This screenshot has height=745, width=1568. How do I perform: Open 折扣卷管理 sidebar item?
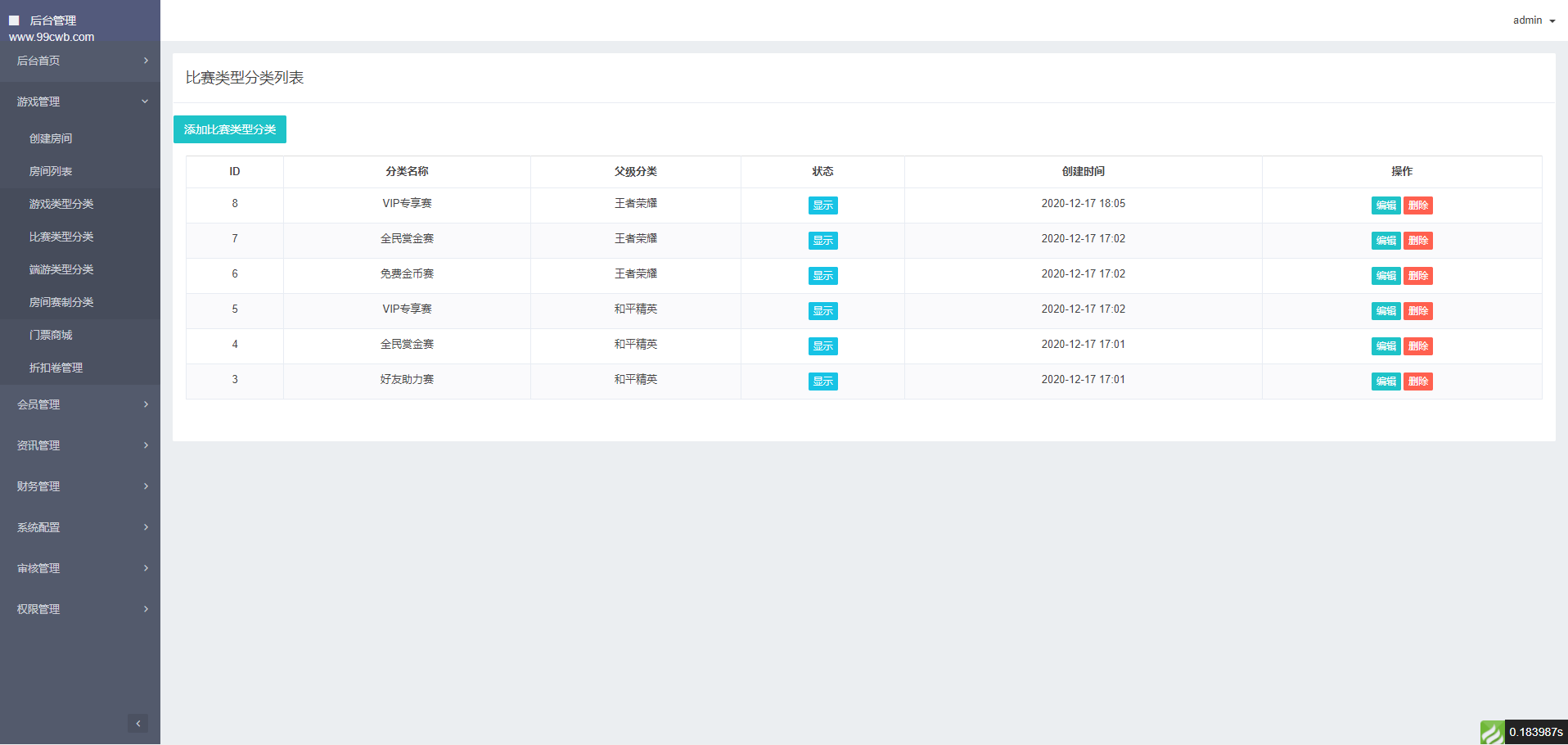click(x=80, y=368)
